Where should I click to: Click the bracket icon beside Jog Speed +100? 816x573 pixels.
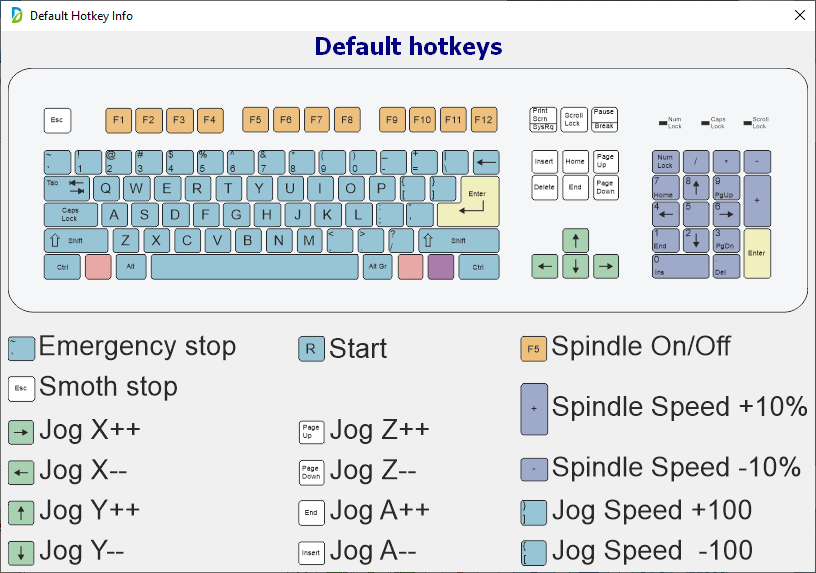(534, 513)
